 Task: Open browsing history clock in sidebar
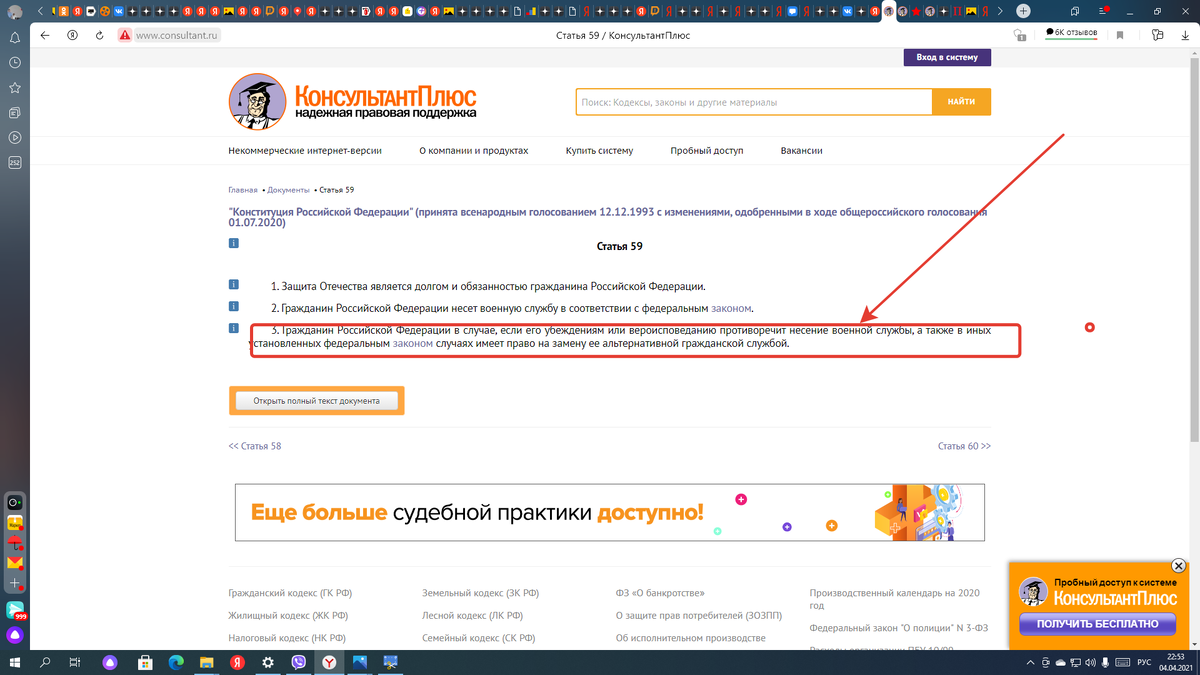(15, 62)
